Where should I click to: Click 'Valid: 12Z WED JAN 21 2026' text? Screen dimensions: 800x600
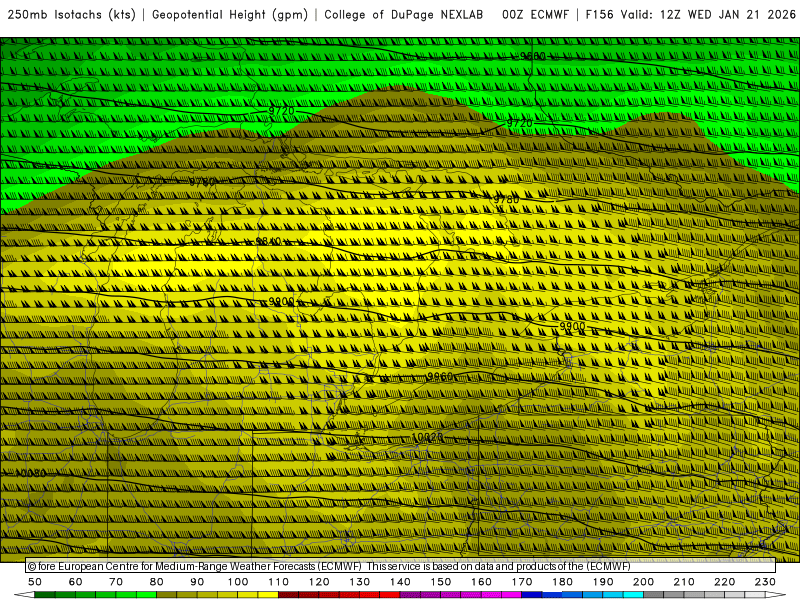pos(708,15)
